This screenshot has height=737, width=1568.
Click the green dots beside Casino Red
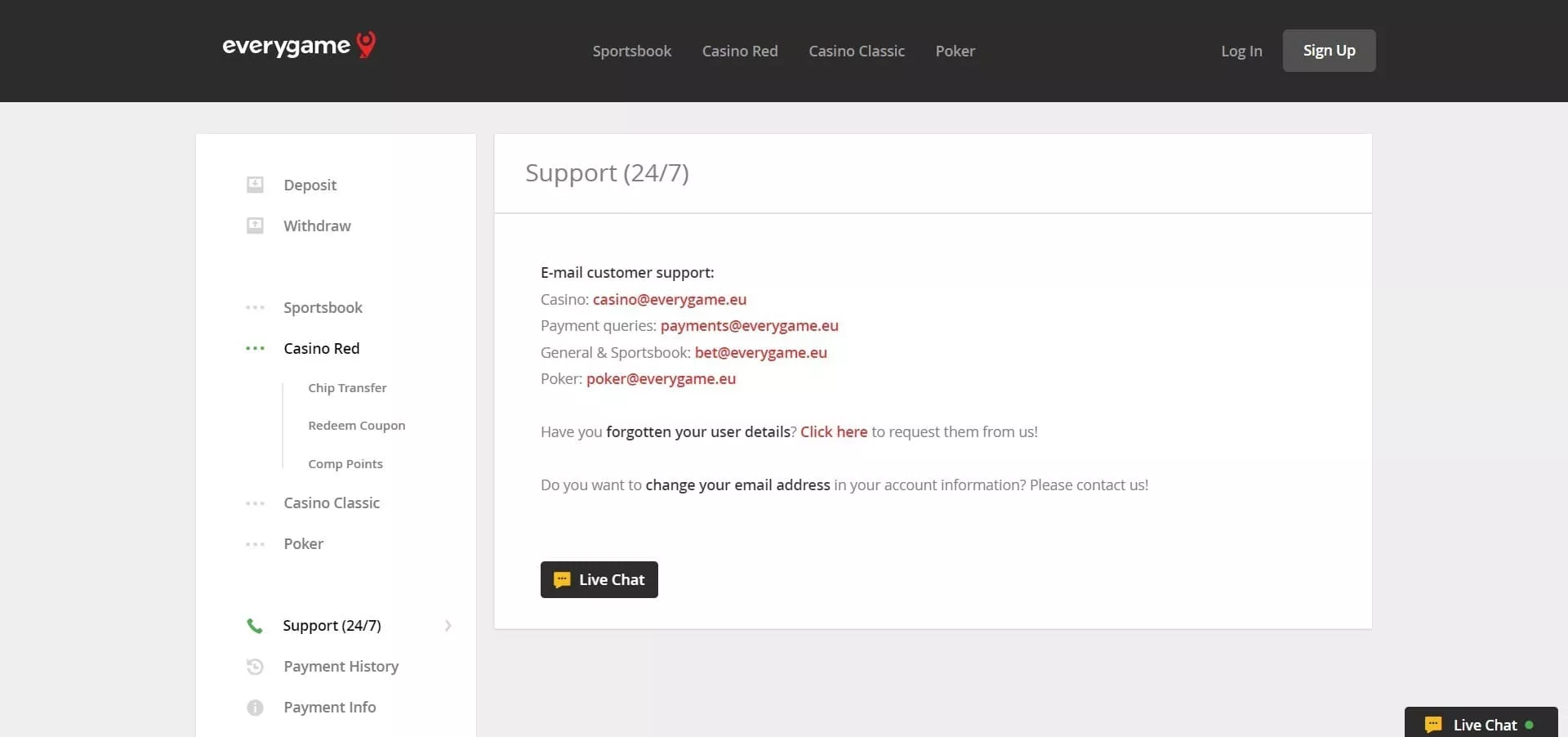(x=255, y=349)
